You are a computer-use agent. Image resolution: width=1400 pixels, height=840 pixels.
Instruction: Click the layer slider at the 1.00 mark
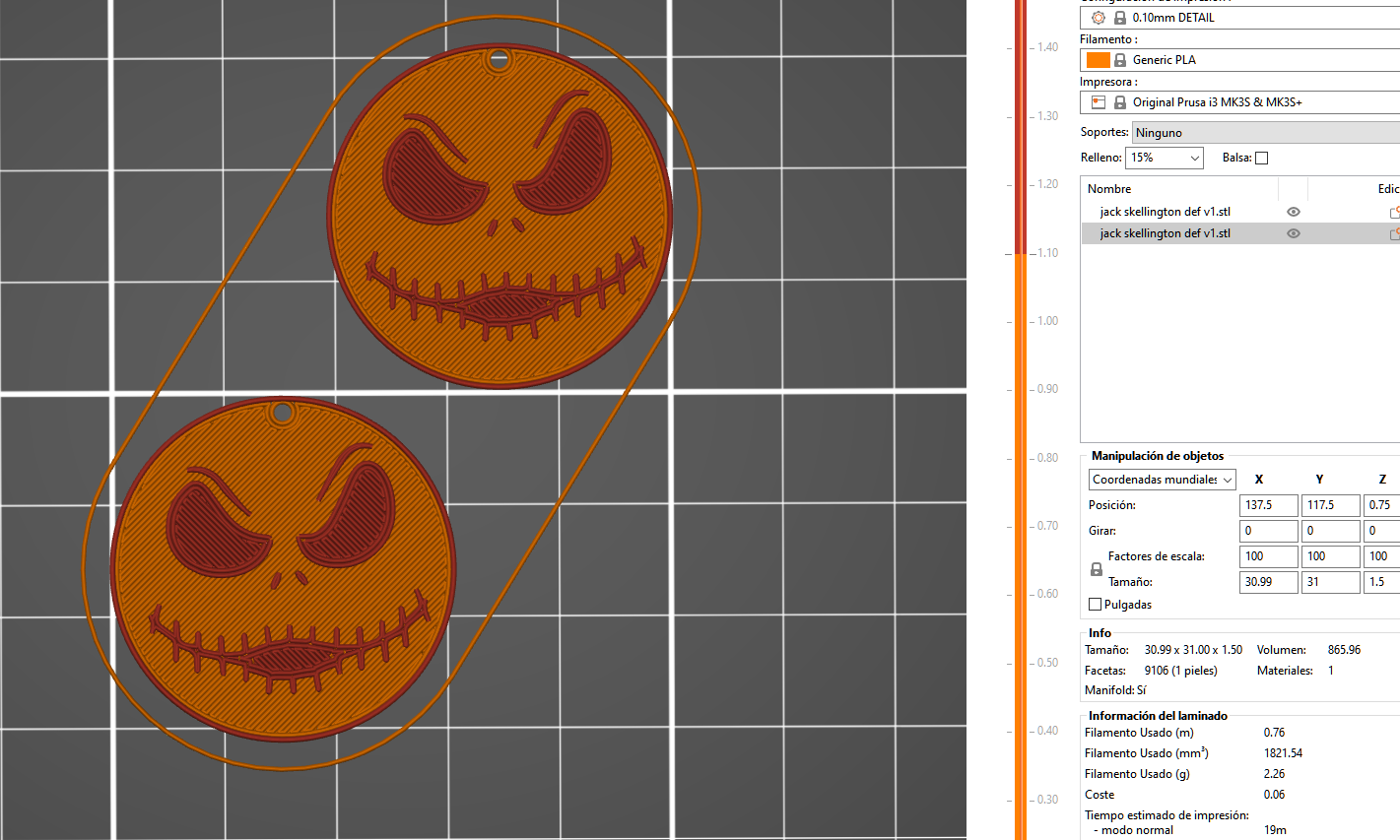click(1021, 321)
